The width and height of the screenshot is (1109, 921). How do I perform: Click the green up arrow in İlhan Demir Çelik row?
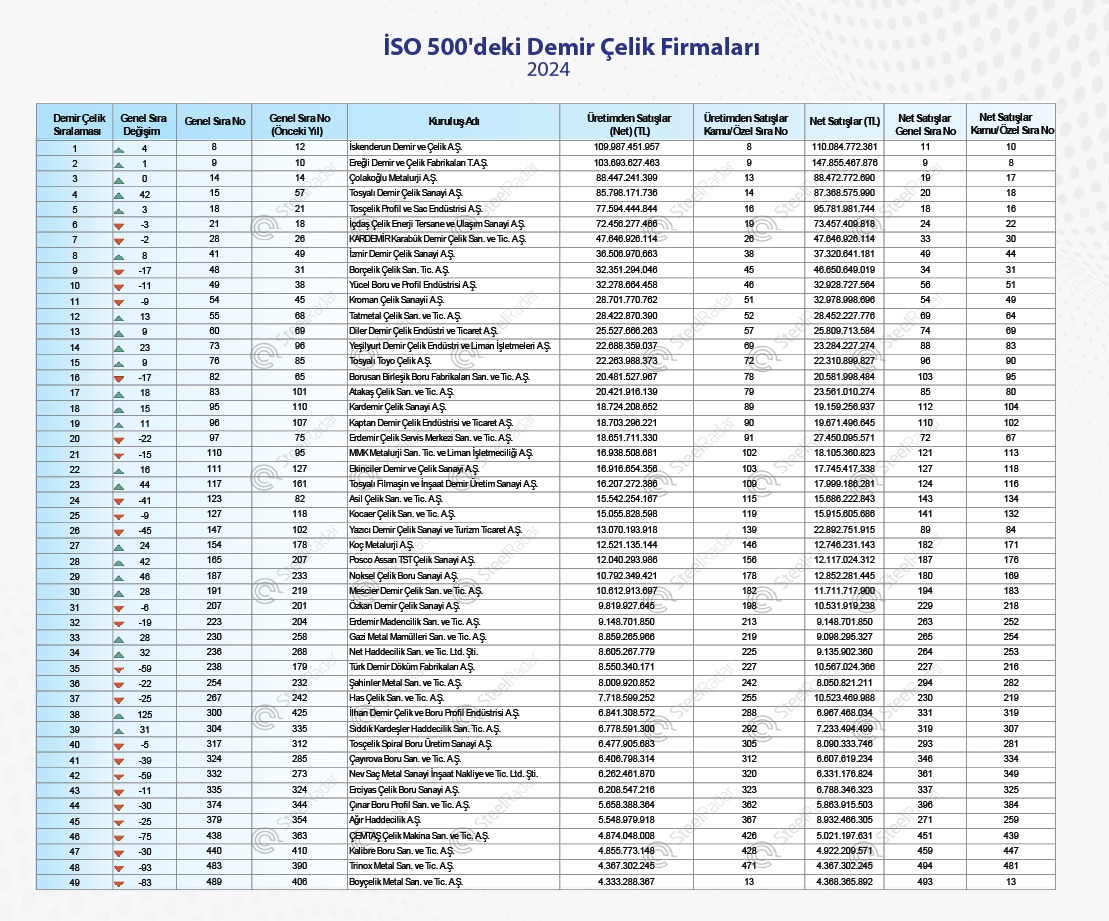coord(119,715)
